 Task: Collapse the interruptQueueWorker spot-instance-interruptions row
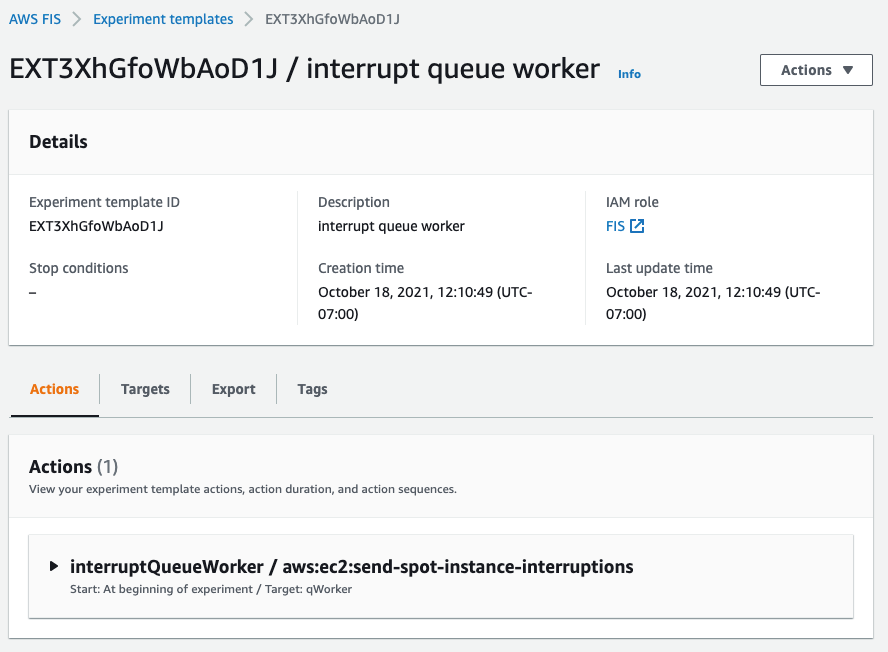(55, 566)
